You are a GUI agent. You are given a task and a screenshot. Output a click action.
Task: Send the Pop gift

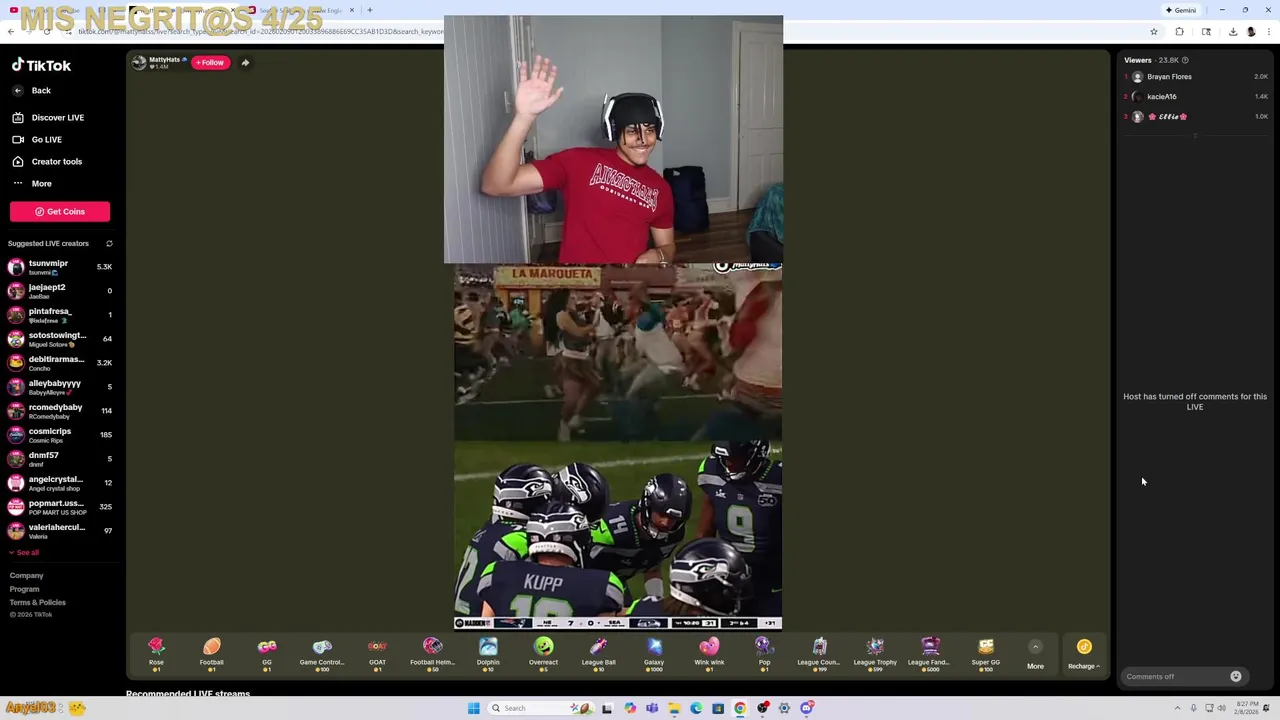[x=764, y=654]
